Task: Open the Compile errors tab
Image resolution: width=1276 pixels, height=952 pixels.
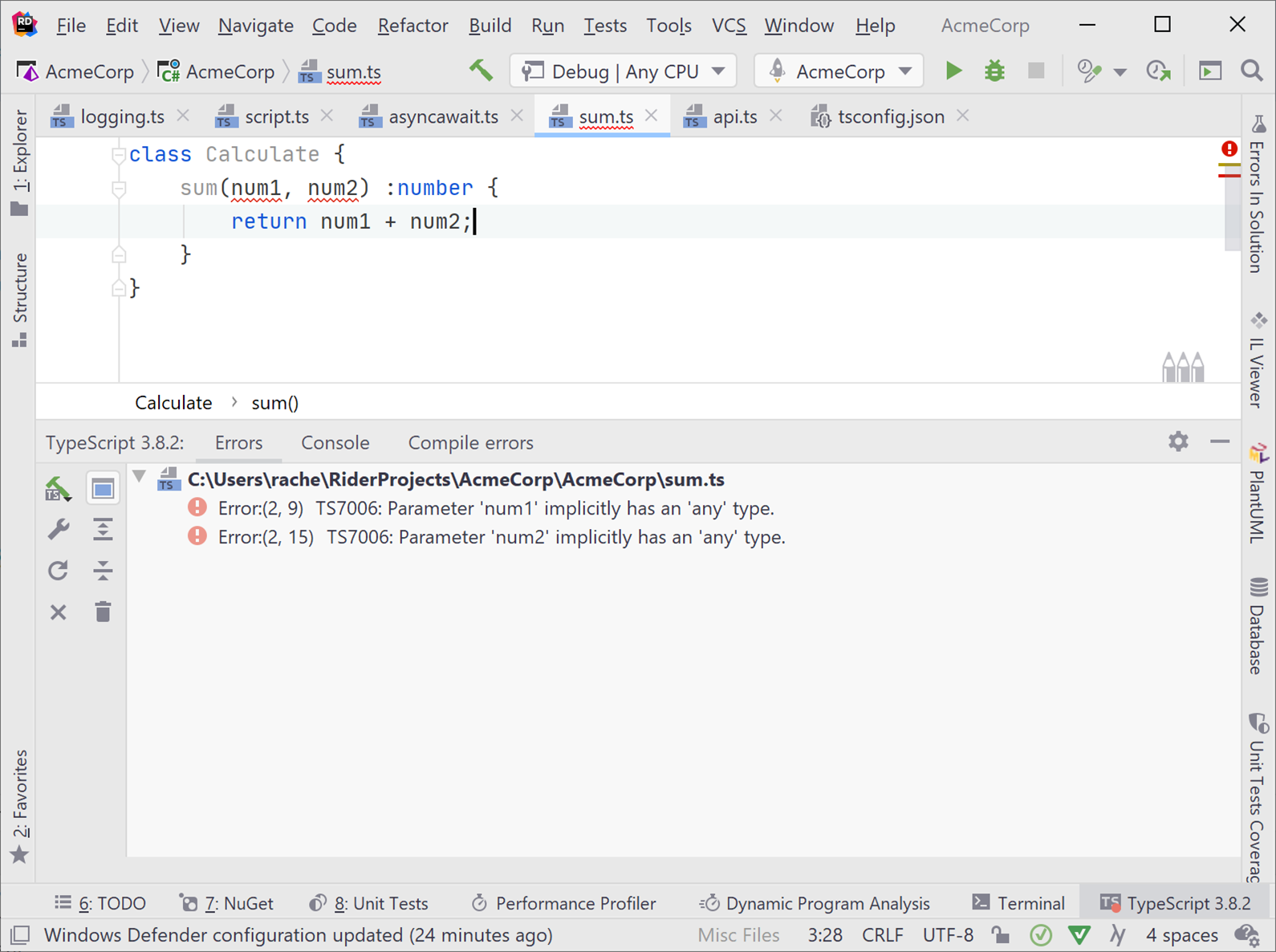Action: [470, 443]
